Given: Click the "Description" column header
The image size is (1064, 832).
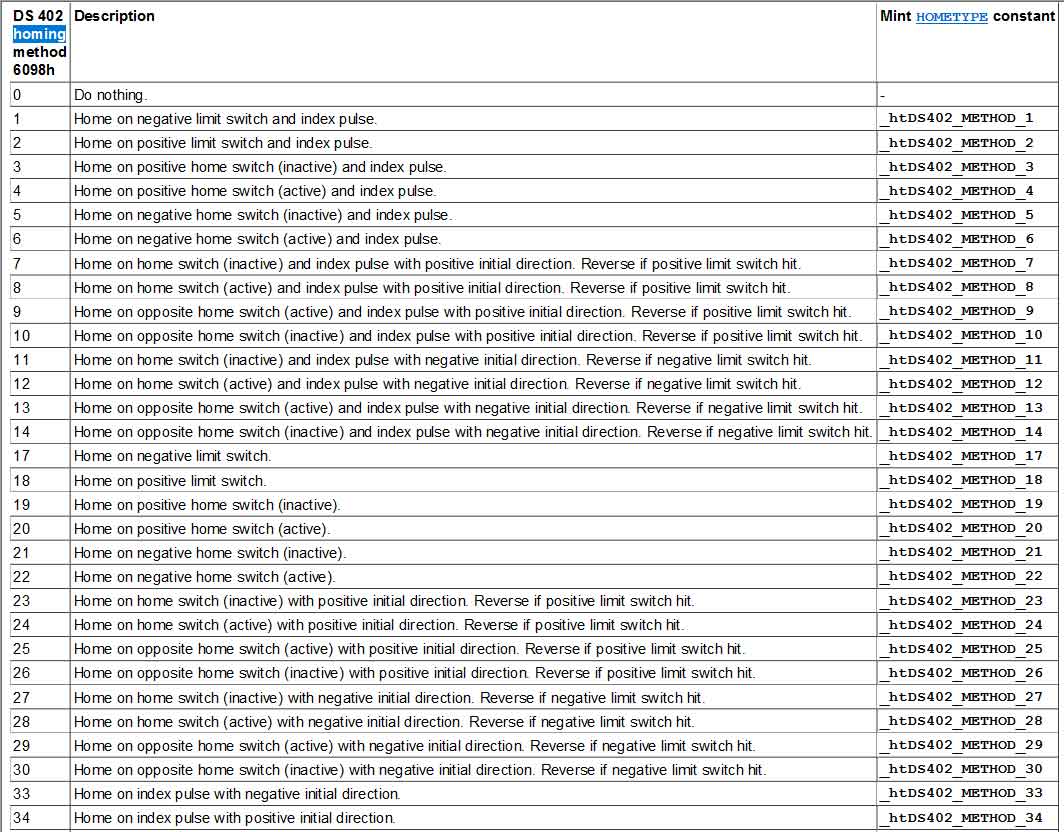Looking at the screenshot, I should (x=115, y=16).
